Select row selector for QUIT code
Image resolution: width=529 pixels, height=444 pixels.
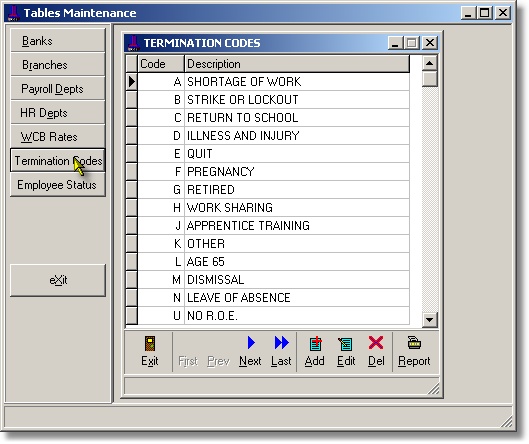pyautogui.click(x=131, y=154)
